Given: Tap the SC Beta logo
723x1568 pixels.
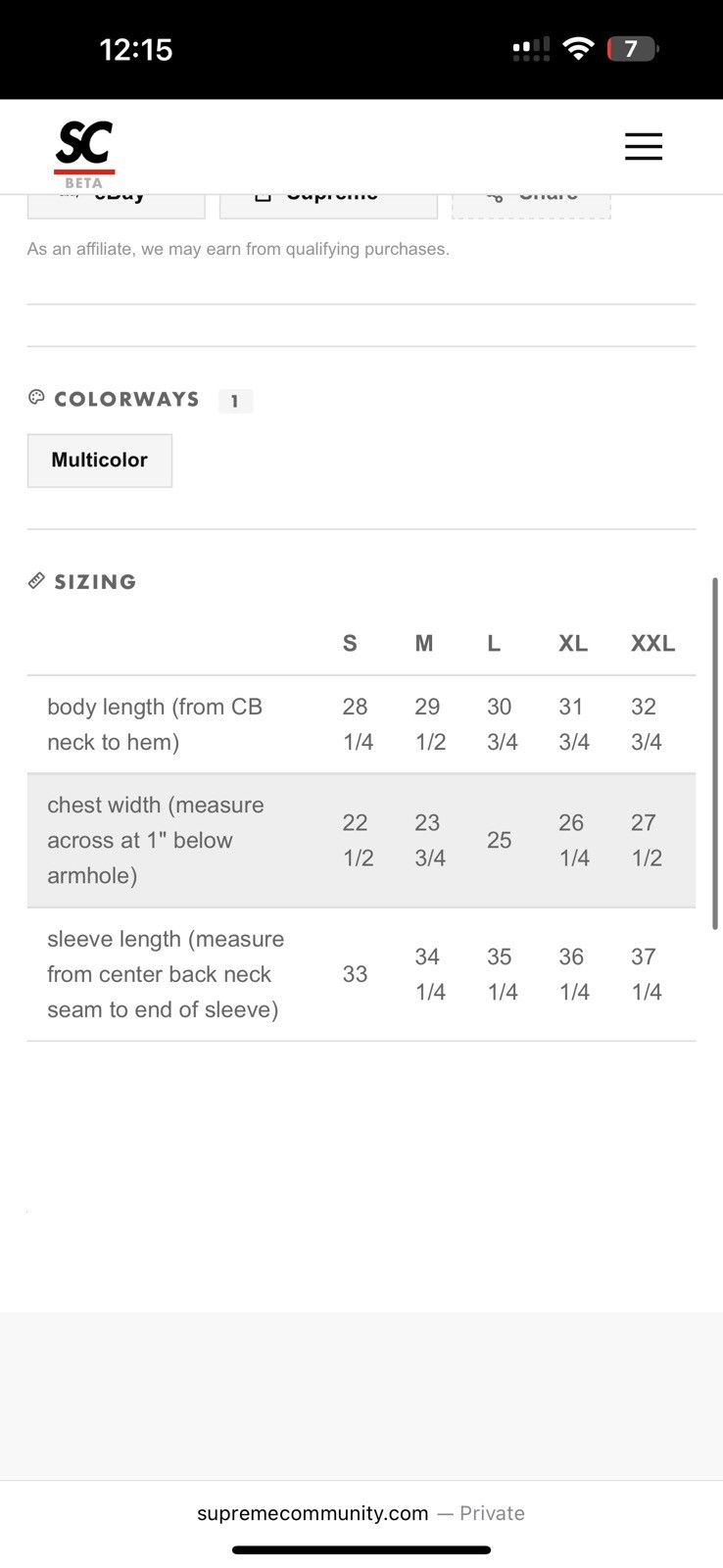Looking at the screenshot, I should (x=84, y=154).
